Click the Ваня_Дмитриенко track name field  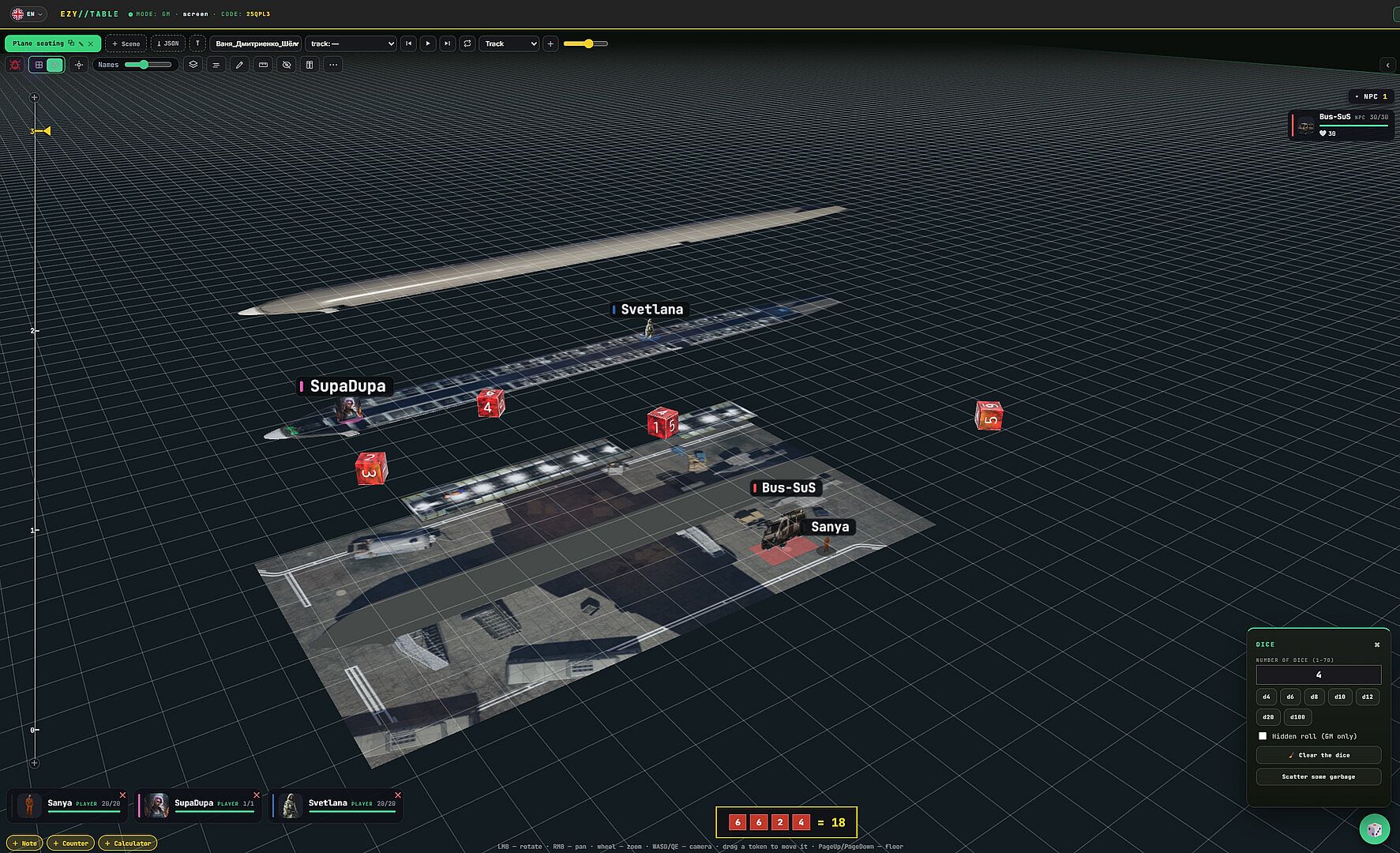click(x=256, y=43)
